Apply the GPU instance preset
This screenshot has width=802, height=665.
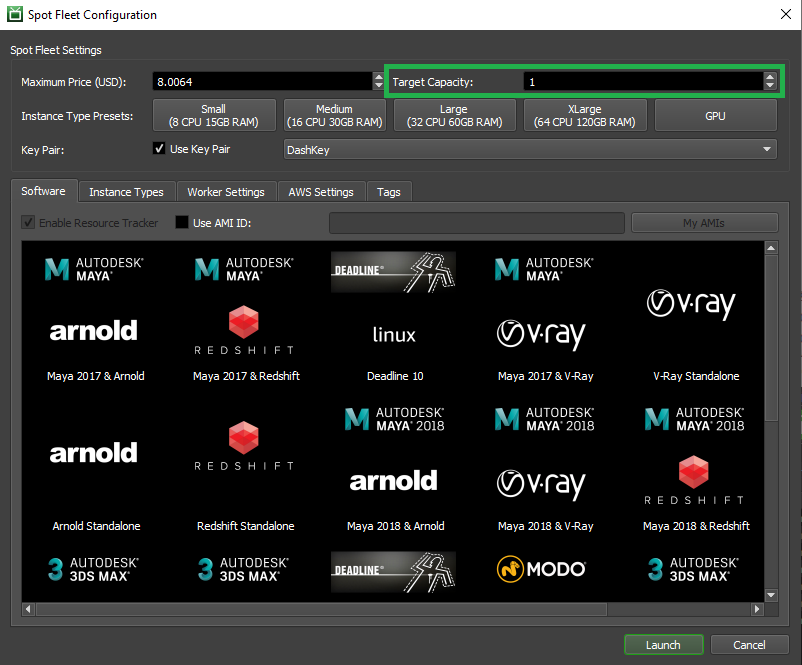[x=715, y=116]
